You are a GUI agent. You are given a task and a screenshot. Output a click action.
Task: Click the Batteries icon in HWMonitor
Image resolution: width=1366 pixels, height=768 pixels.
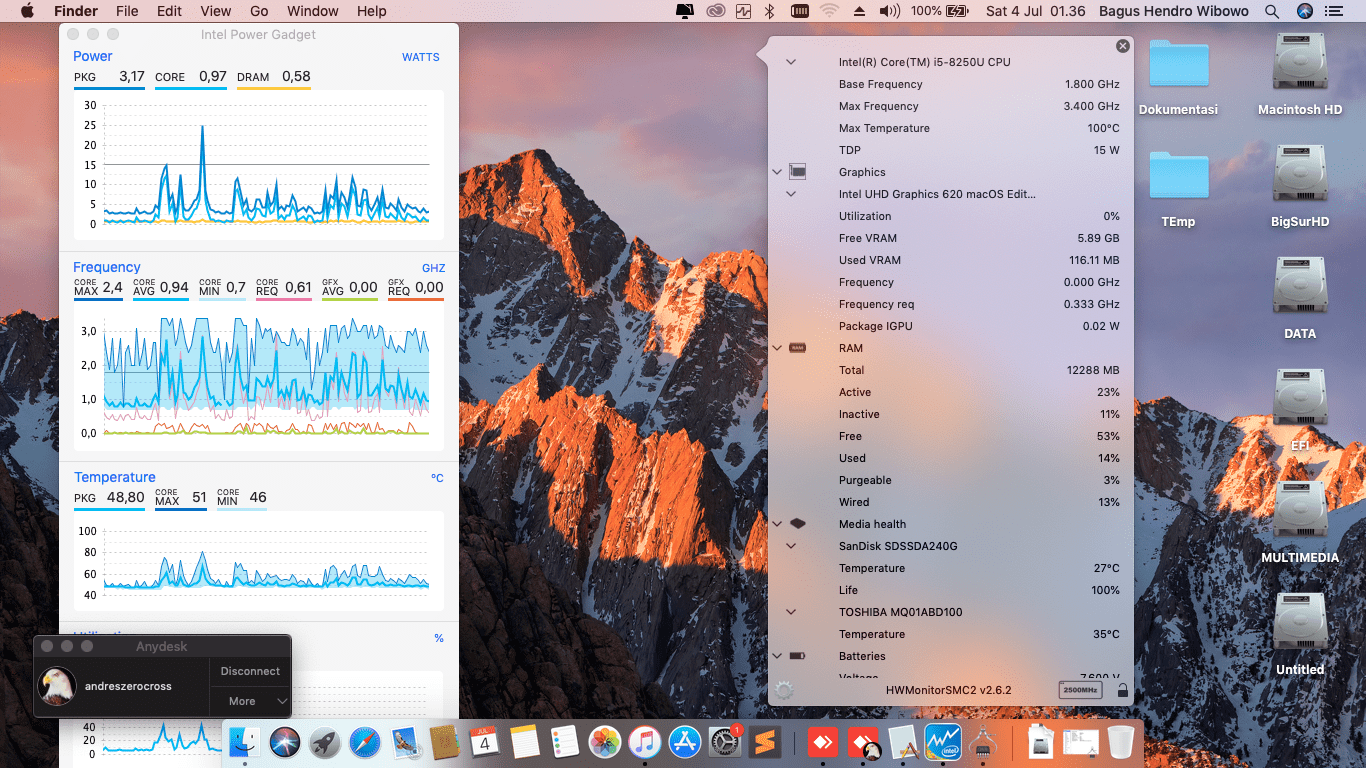[797, 656]
